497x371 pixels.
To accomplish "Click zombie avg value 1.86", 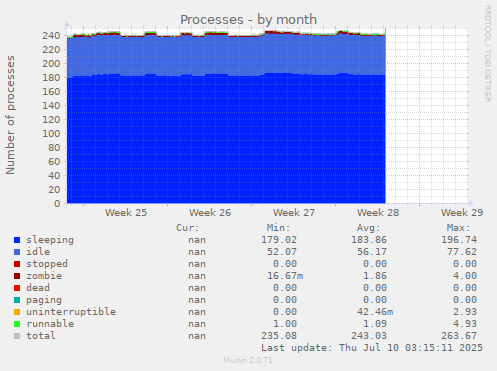I will pyautogui.click(x=375, y=276).
